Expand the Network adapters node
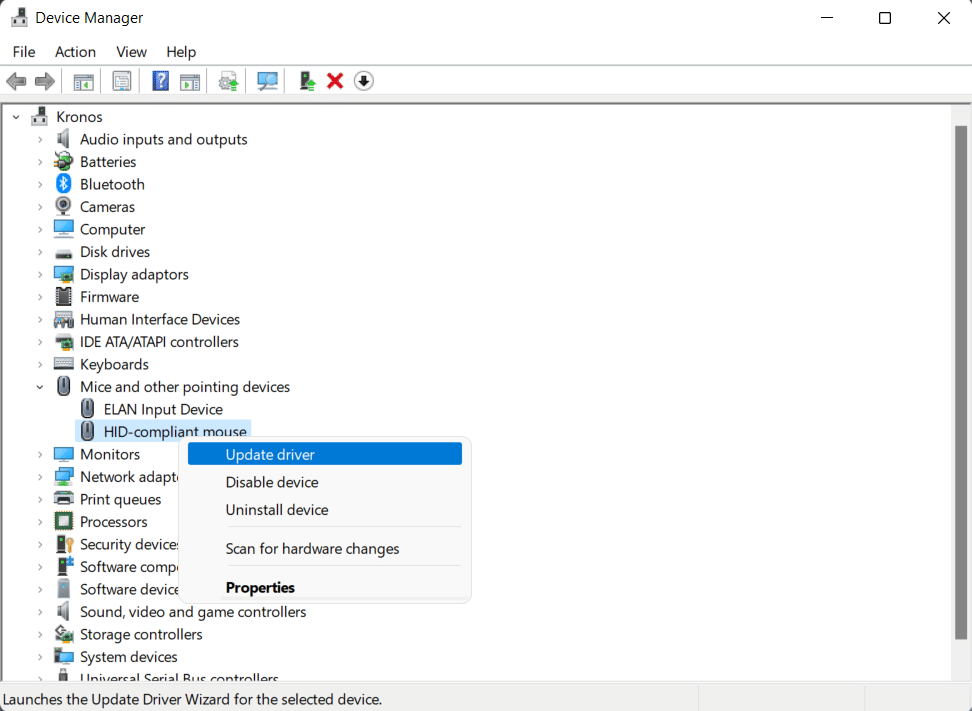 40,476
